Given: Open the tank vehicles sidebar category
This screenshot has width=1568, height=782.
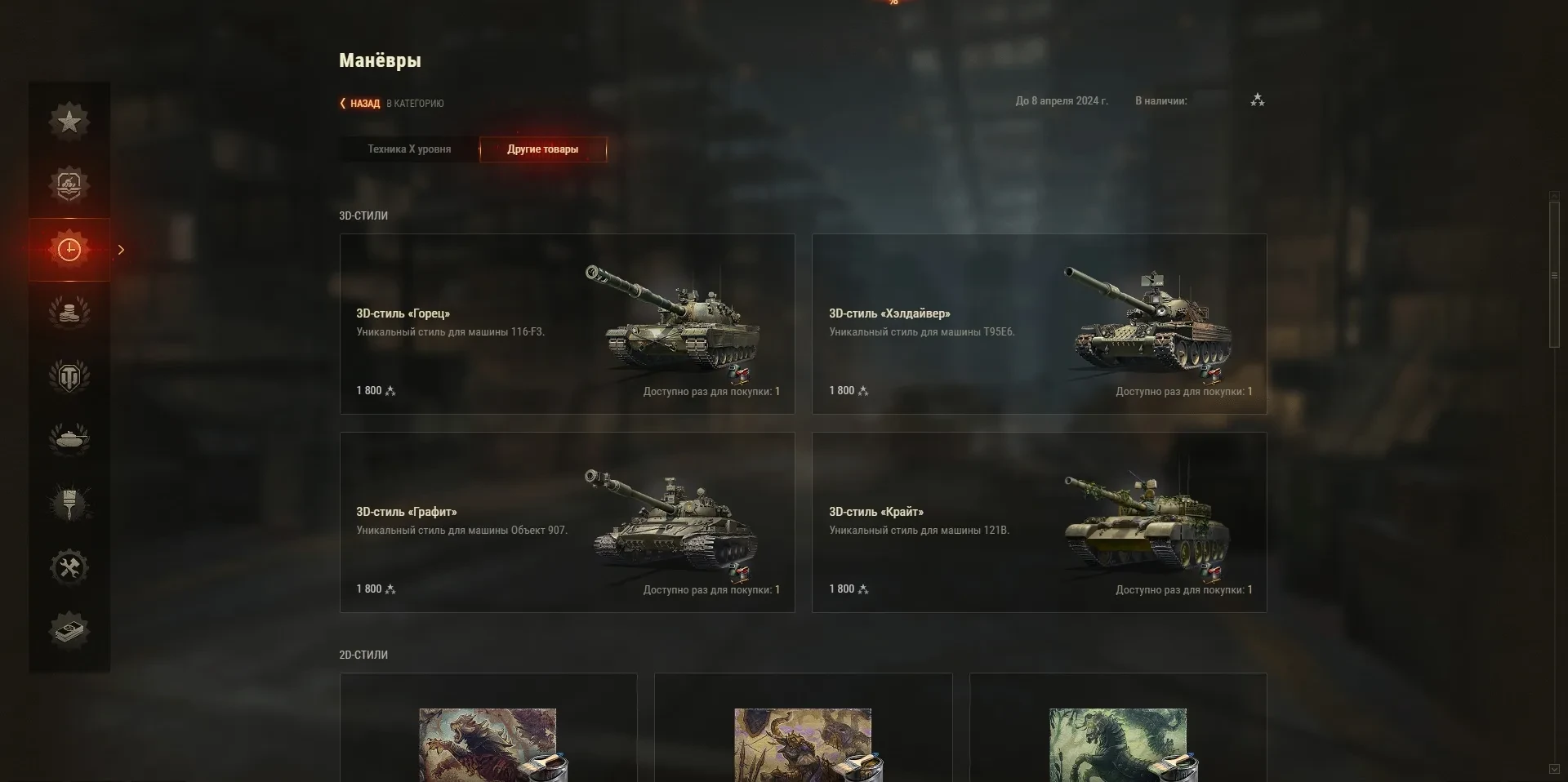Looking at the screenshot, I should point(69,439).
